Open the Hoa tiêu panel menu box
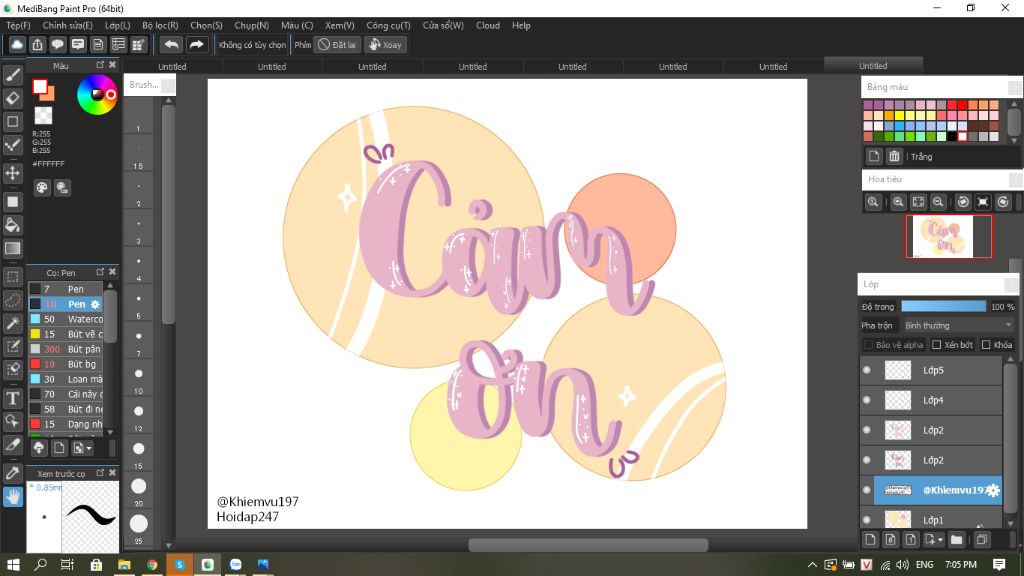The height and width of the screenshot is (576, 1024). pos(1014,180)
